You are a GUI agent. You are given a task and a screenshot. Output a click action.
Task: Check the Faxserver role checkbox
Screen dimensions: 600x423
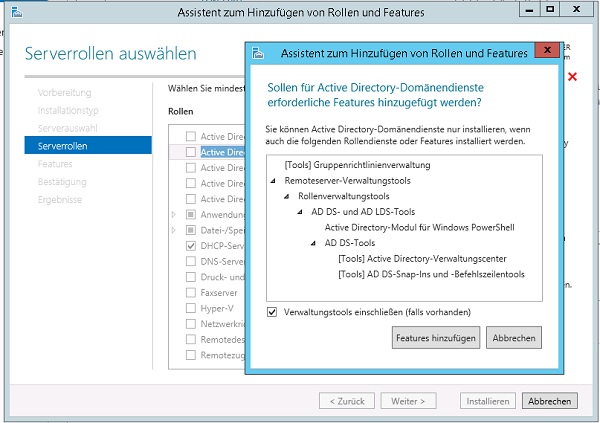(191, 293)
